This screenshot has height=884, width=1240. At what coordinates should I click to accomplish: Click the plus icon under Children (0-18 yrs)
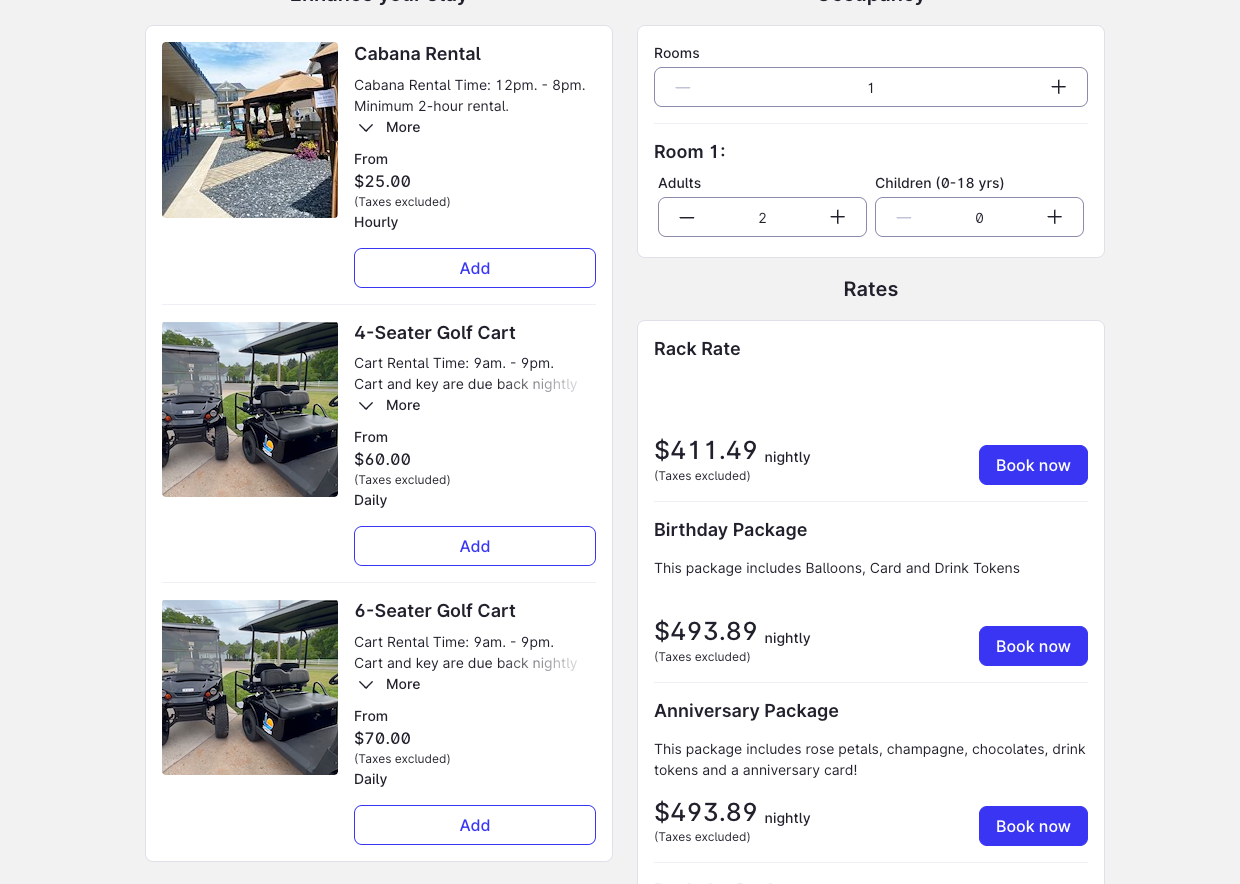[1054, 217]
